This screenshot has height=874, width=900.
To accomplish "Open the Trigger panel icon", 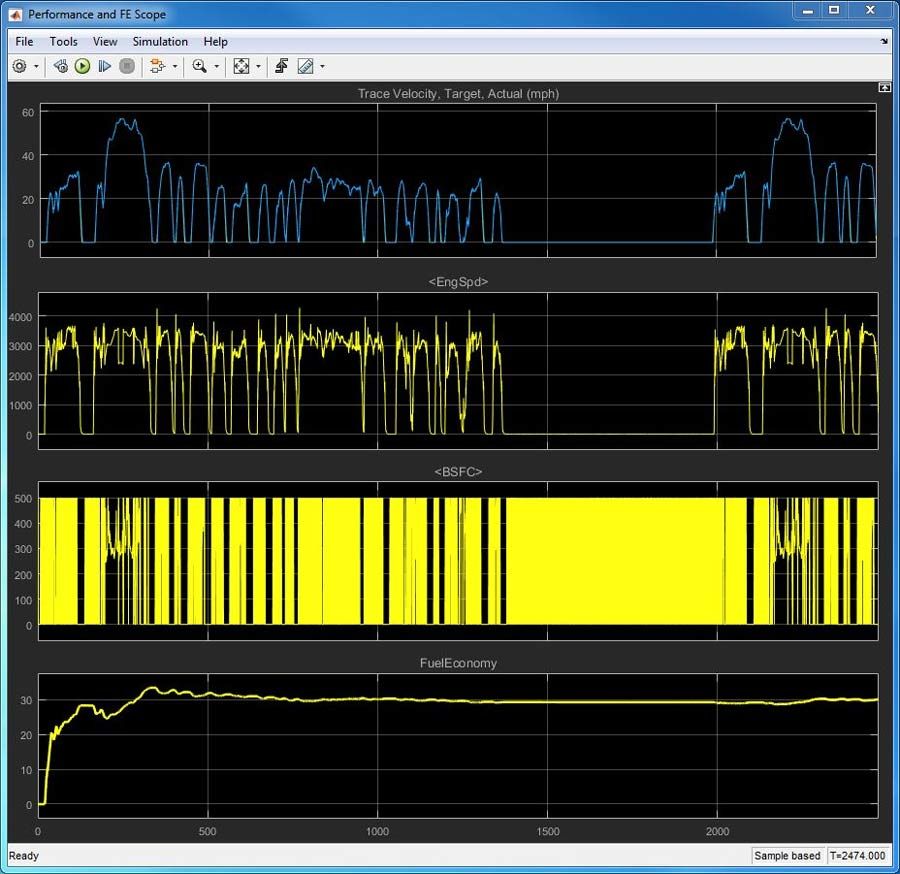I will click(x=283, y=66).
